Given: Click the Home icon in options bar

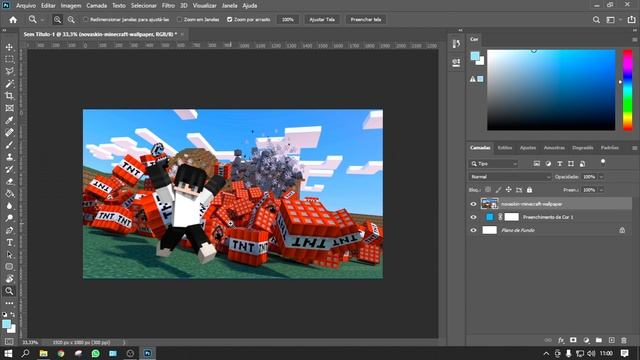Looking at the screenshot, I should [13, 20].
